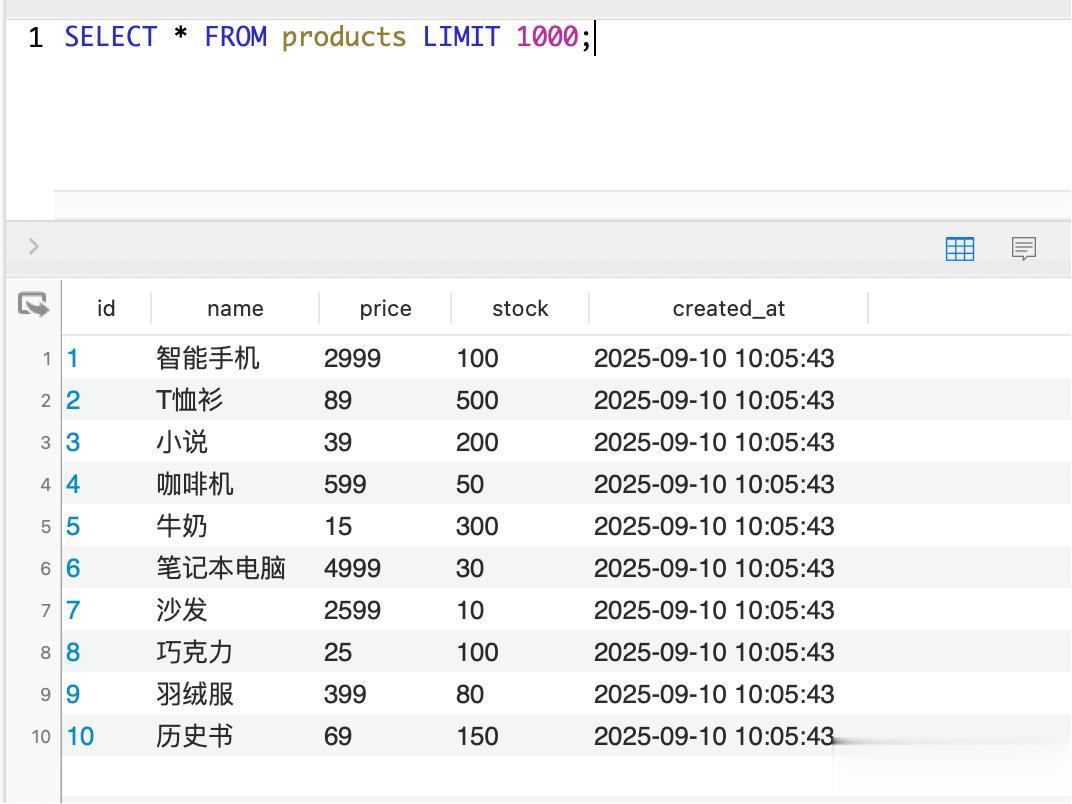Click the name column header
1072x804 pixels.
235,308
